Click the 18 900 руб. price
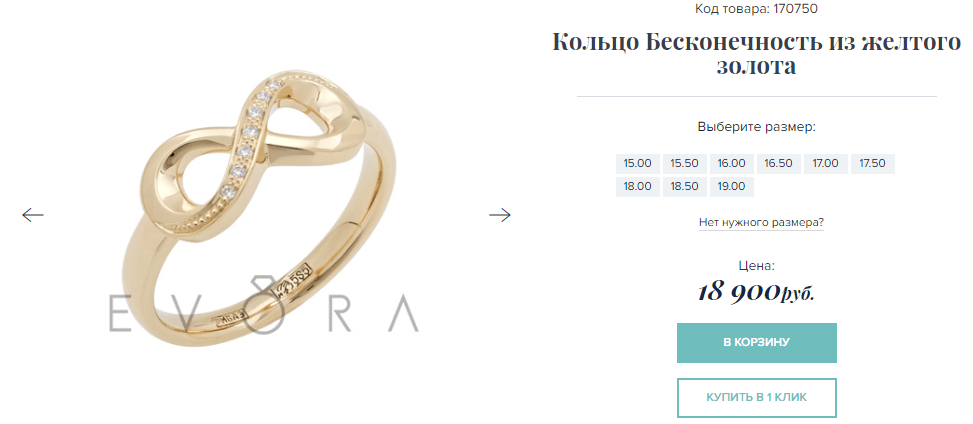This screenshot has height=424, width=973. (x=756, y=292)
